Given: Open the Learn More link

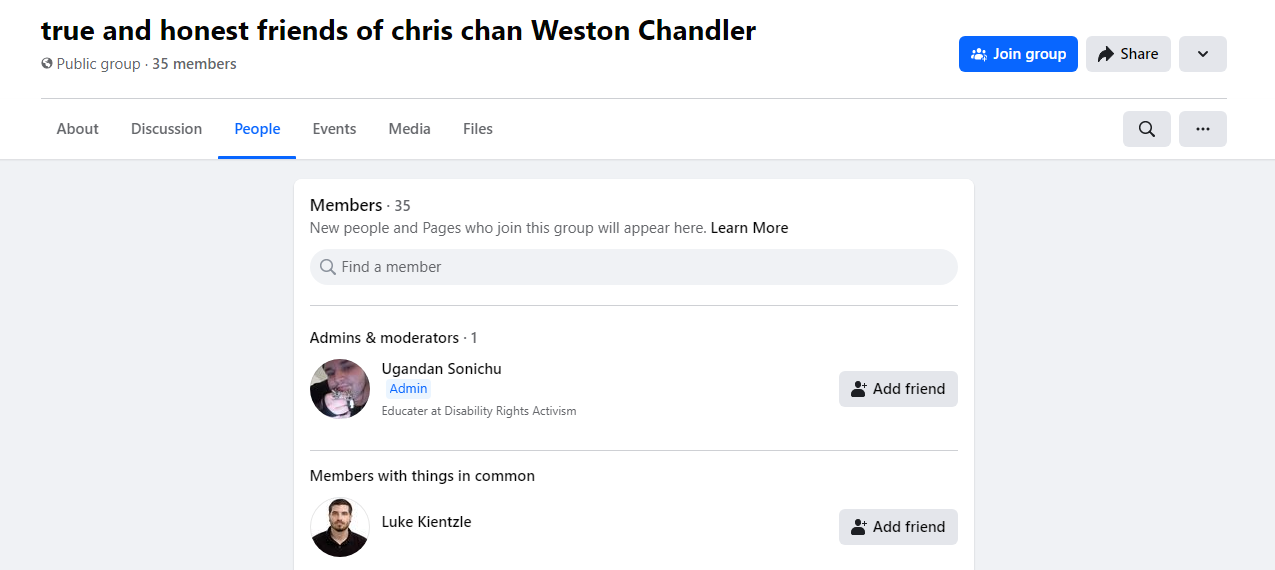Looking at the screenshot, I should point(749,228).
